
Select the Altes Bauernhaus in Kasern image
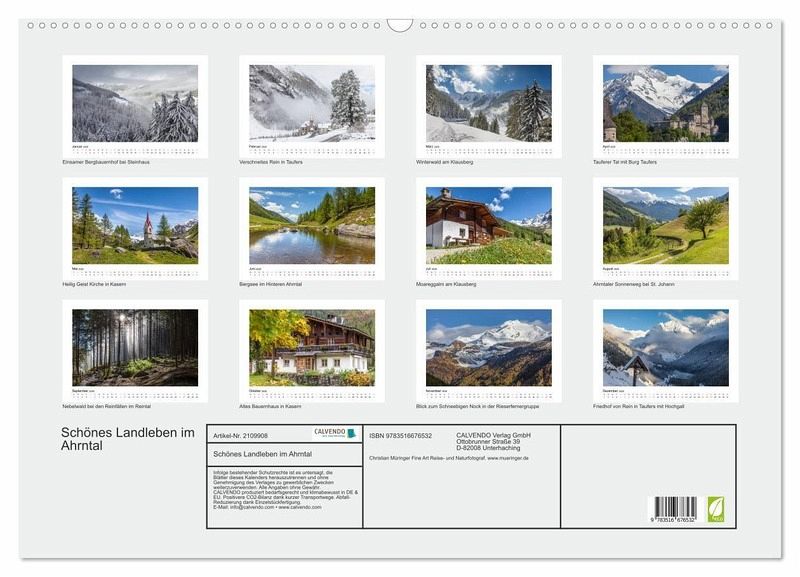pos(312,347)
